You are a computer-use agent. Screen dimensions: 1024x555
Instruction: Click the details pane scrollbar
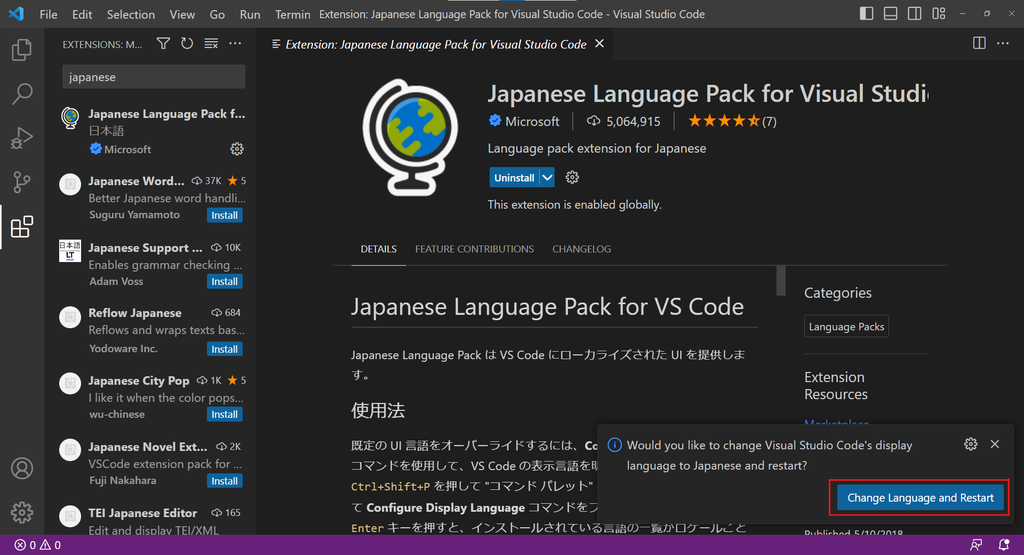click(x=780, y=281)
